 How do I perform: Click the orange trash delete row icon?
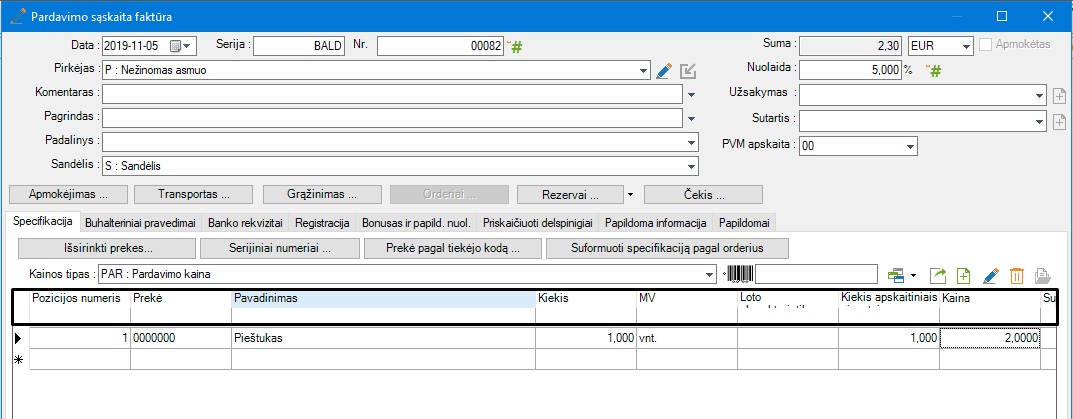(x=1016, y=275)
